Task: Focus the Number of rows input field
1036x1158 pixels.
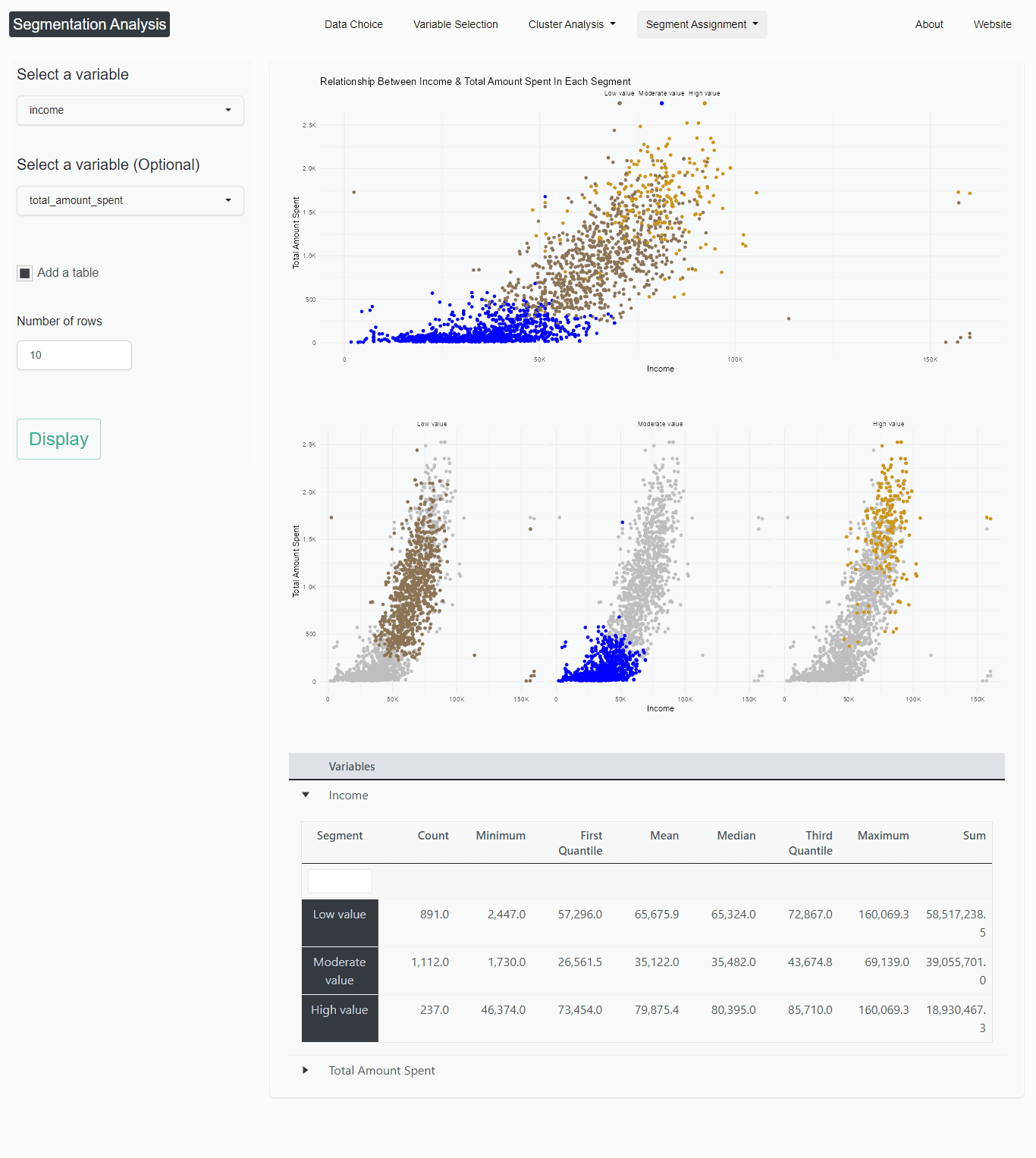Action: pos(74,355)
